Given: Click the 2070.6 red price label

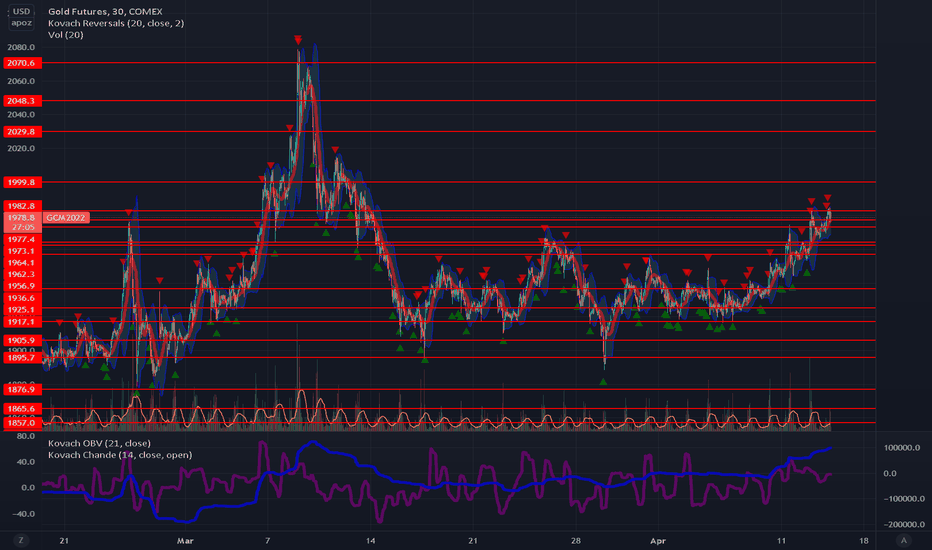Looking at the screenshot, I should coord(21,62).
